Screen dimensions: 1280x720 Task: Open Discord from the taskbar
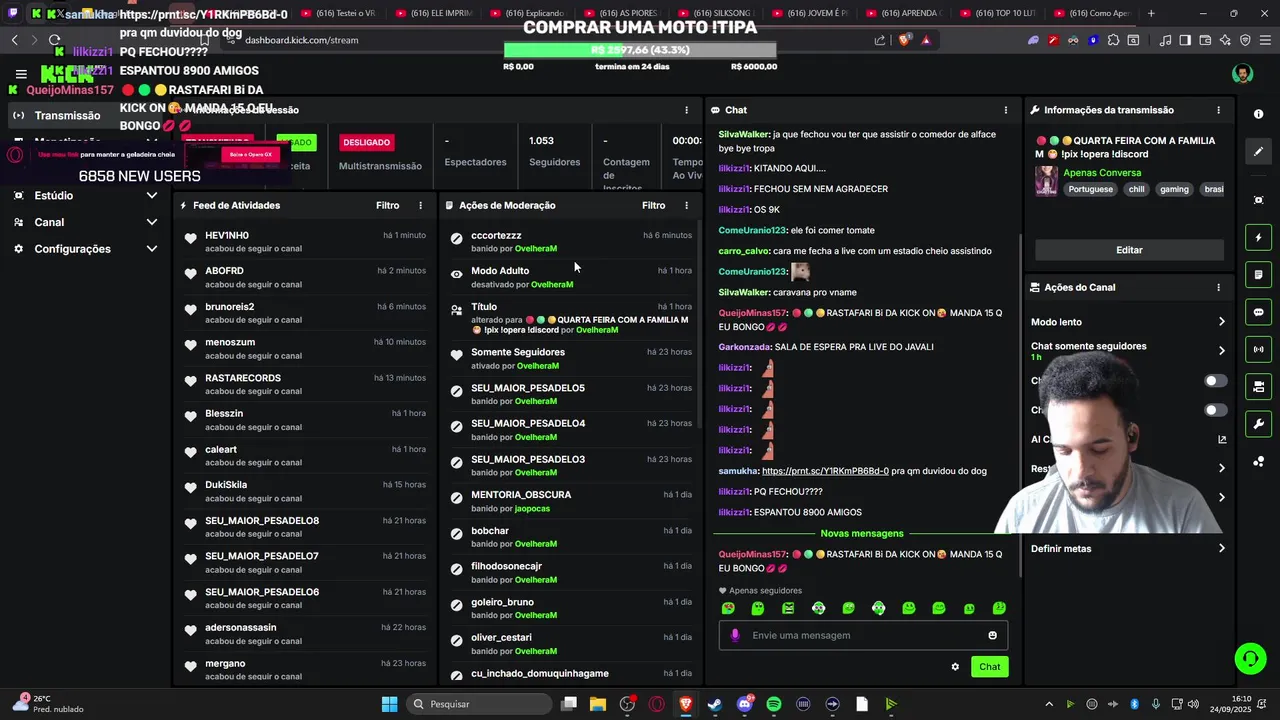click(744, 704)
